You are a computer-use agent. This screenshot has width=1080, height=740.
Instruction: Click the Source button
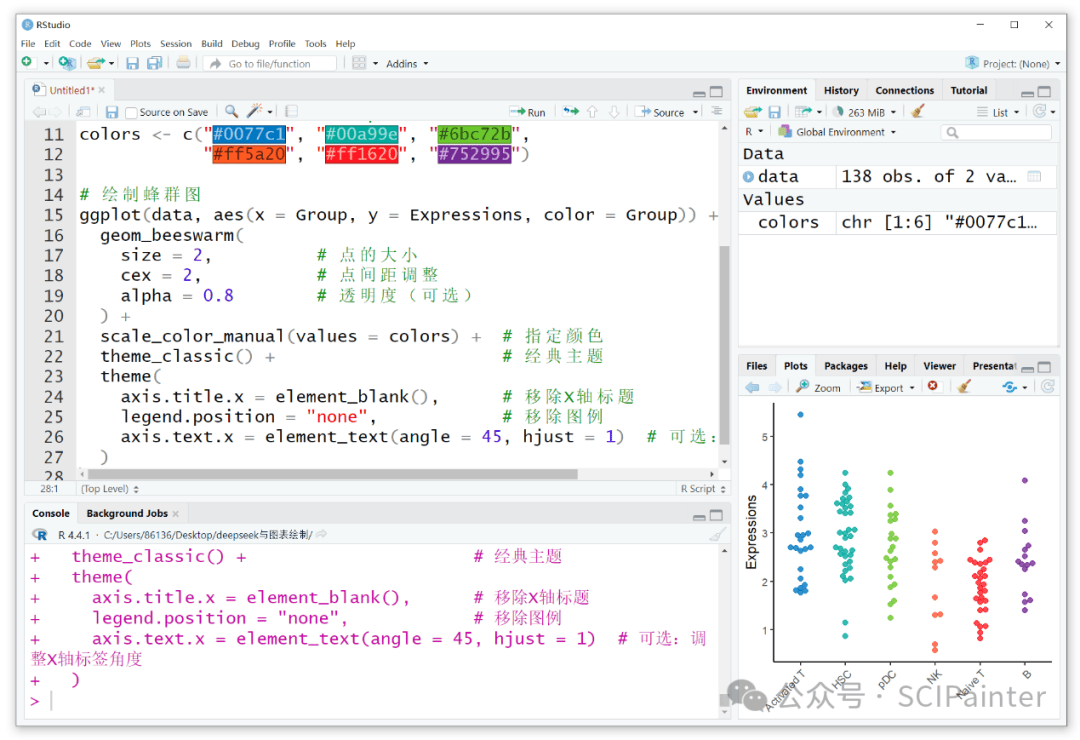[660, 112]
